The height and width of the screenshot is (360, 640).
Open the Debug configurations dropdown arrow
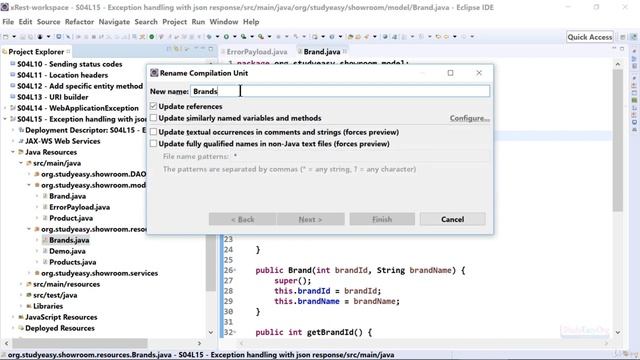click(x=217, y=37)
